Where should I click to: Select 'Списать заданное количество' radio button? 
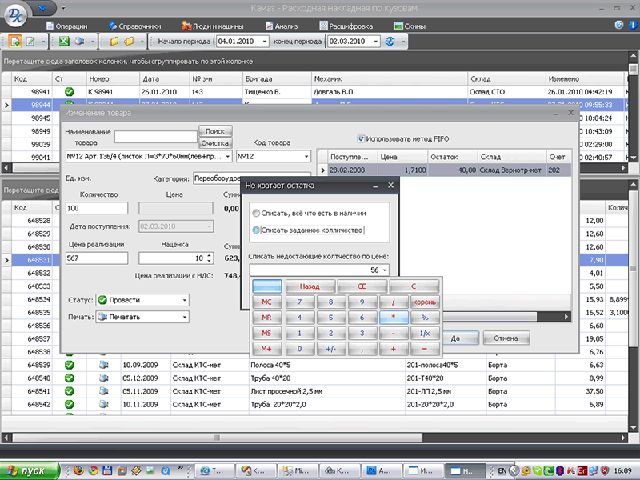[256, 230]
